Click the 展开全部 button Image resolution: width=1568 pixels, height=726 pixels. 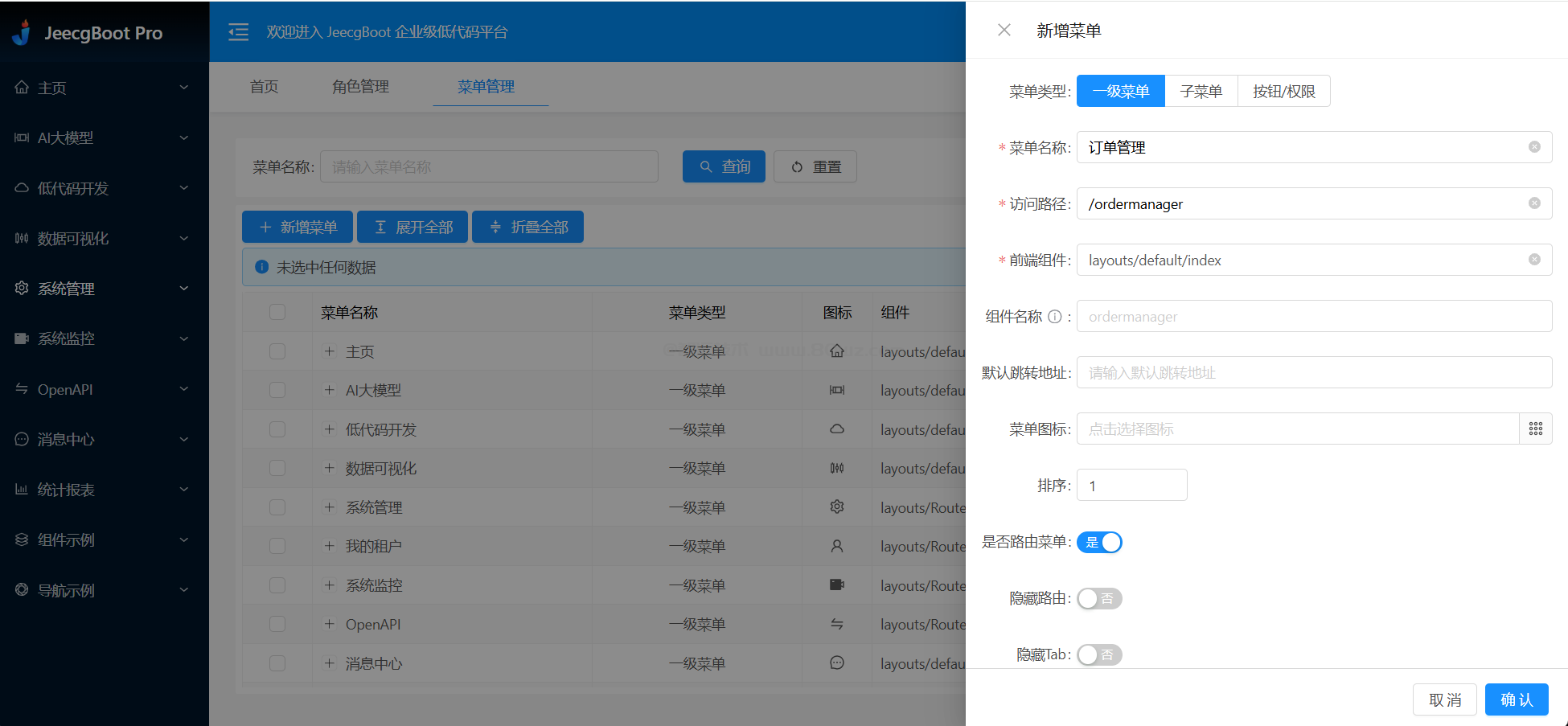pyautogui.click(x=413, y=228)
